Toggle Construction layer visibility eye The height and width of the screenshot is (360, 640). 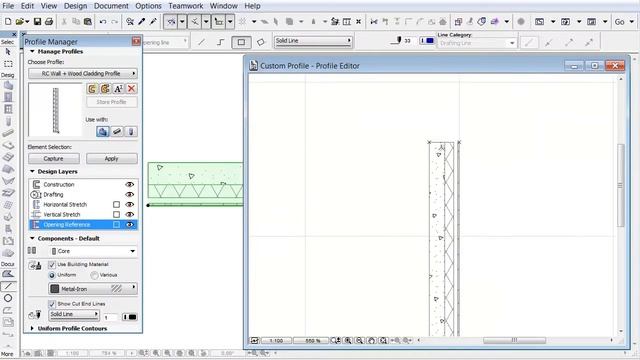tap(130, 184)
